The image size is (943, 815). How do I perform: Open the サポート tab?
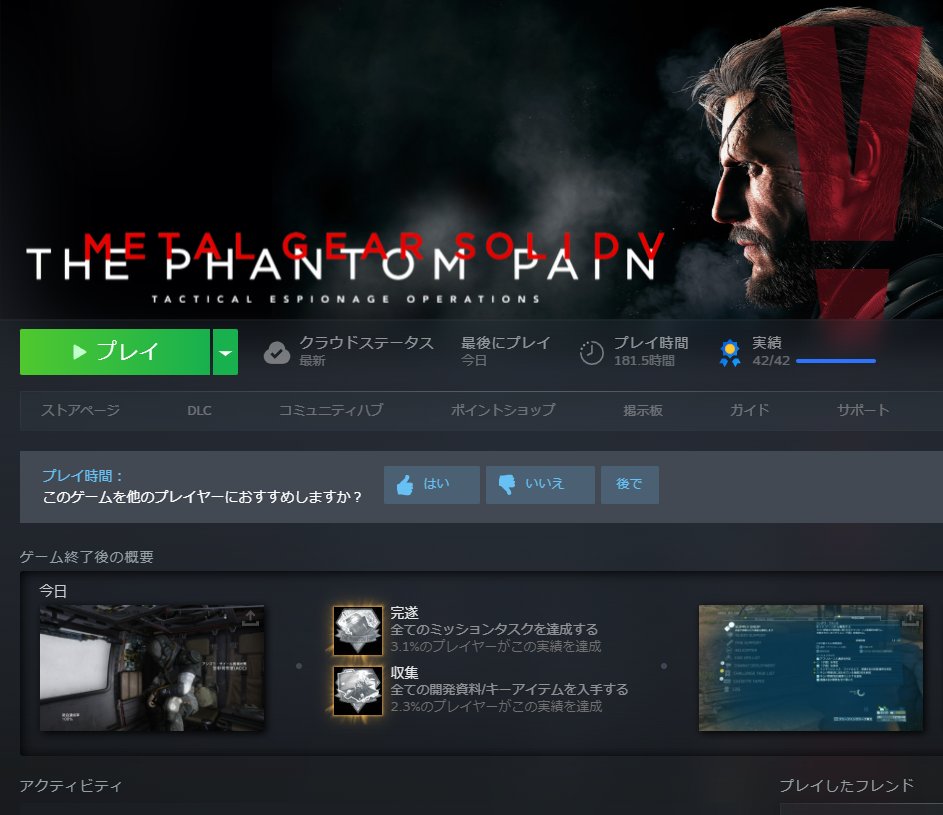(863, 410)
